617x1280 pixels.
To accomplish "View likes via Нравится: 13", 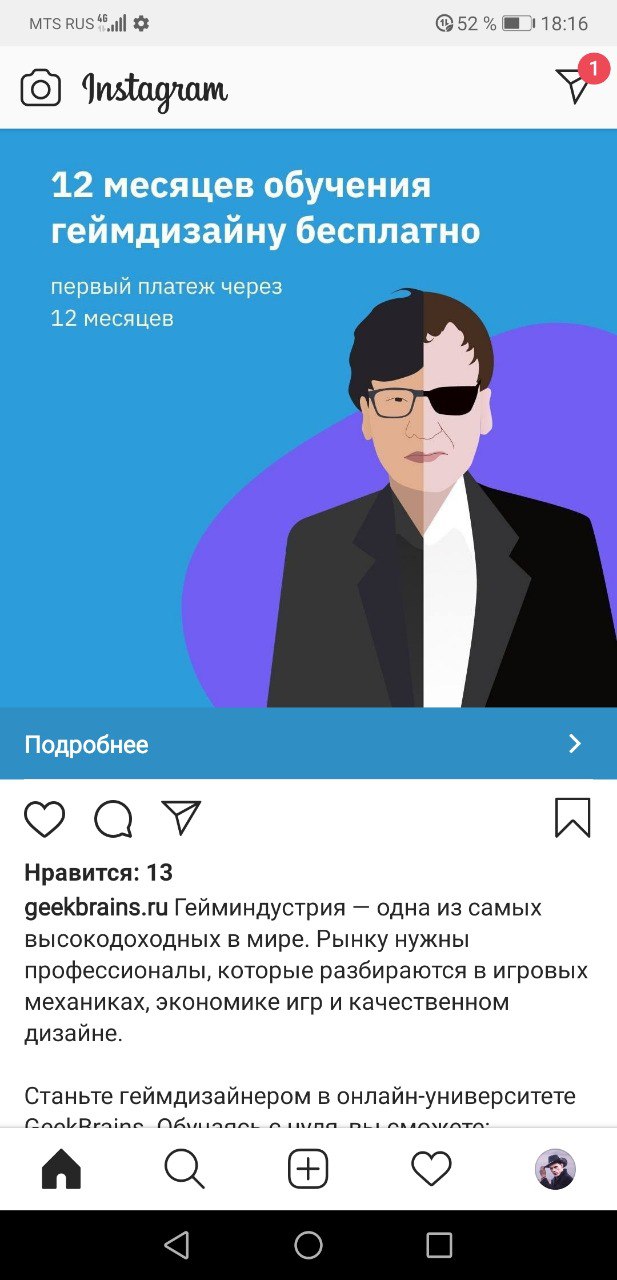I will point(98,873).
